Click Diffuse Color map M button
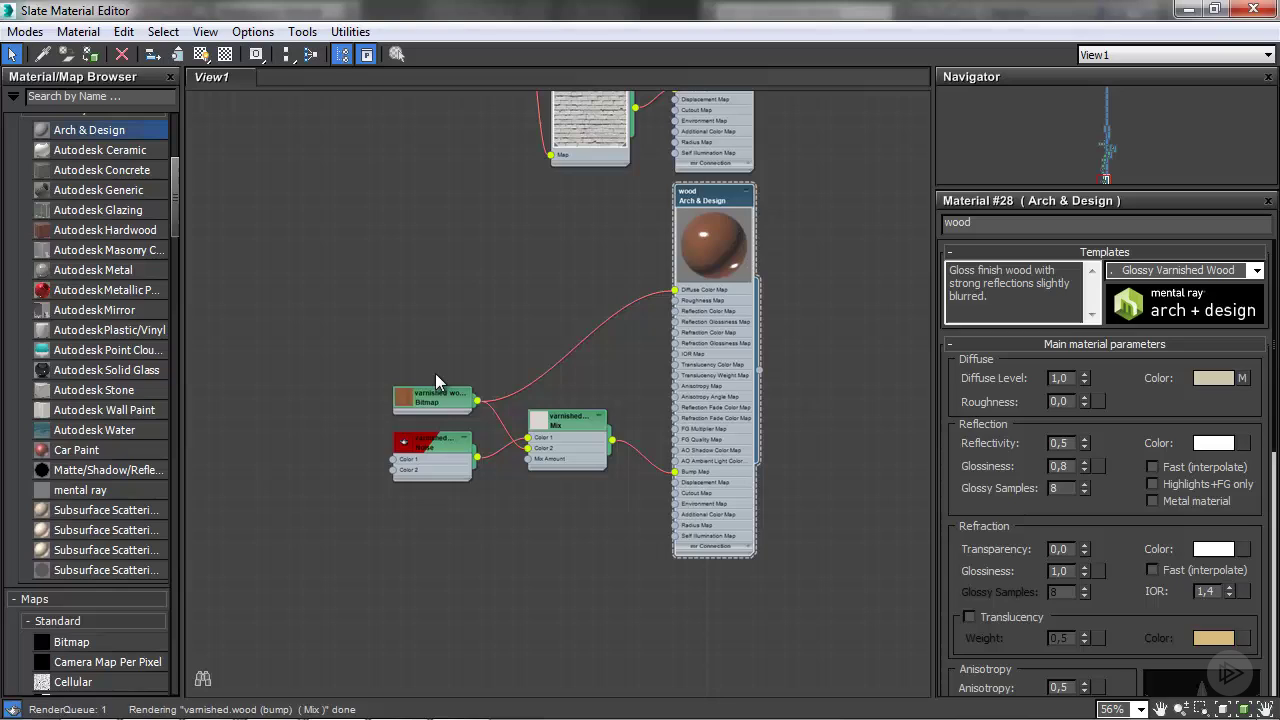 click(1242, 378)
